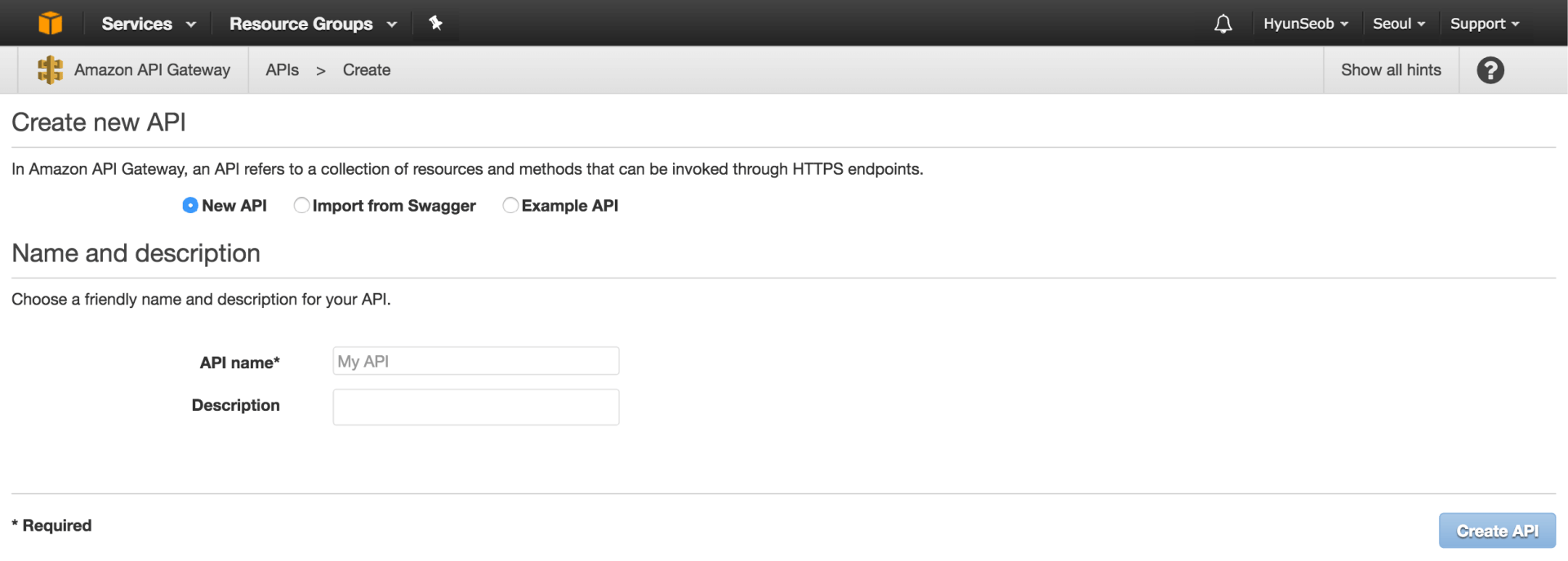Click the pin shortcut icon
The height and width of the screenshot is (561, 1568).
click(x=435, y=23)
